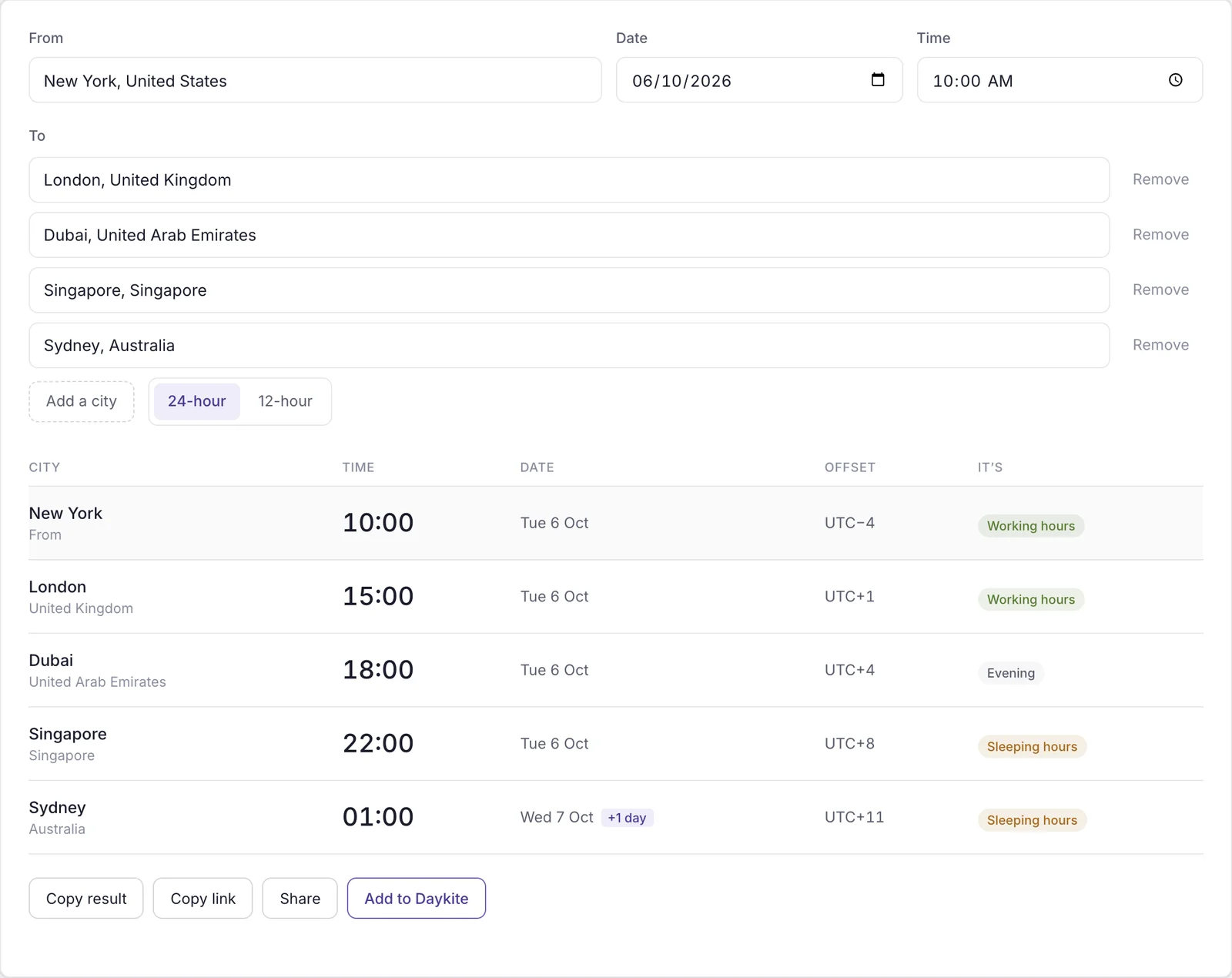Remove Dubai from destination cities
Viewport: 1232px width, 978px height.
point(1160,235)
